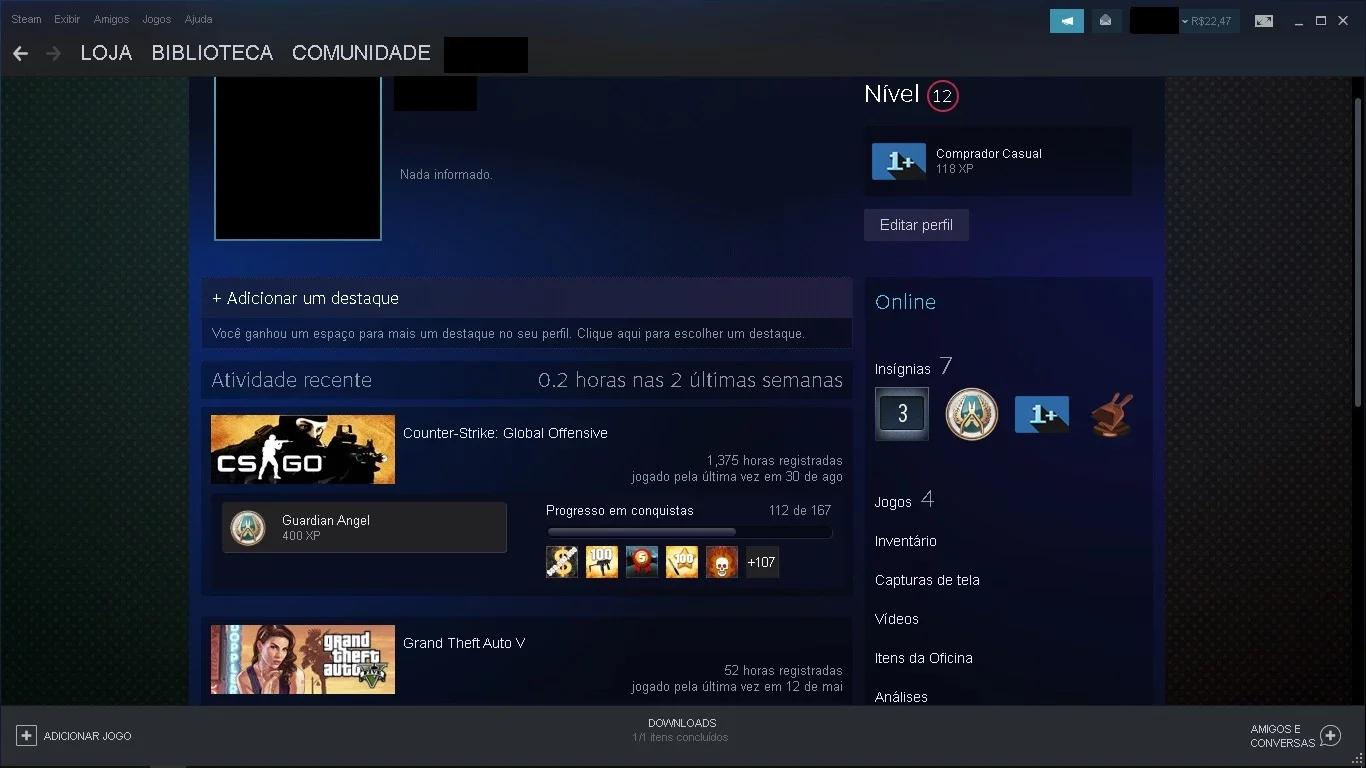The width and height of the screenshot is (1366, 768).
Task: Click the ADICIONAR JOGO label
Action: (x=87, y=736)
